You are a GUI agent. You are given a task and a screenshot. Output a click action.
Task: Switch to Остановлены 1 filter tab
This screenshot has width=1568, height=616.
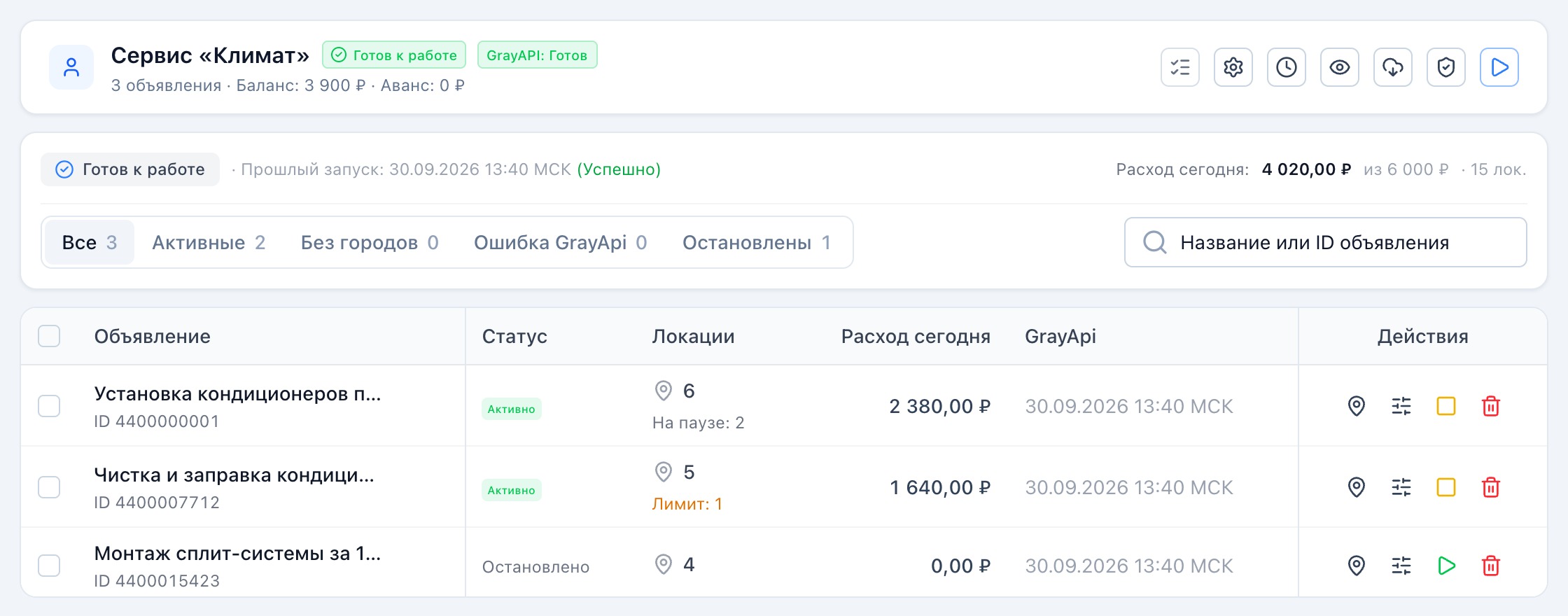tap(757, 242)
